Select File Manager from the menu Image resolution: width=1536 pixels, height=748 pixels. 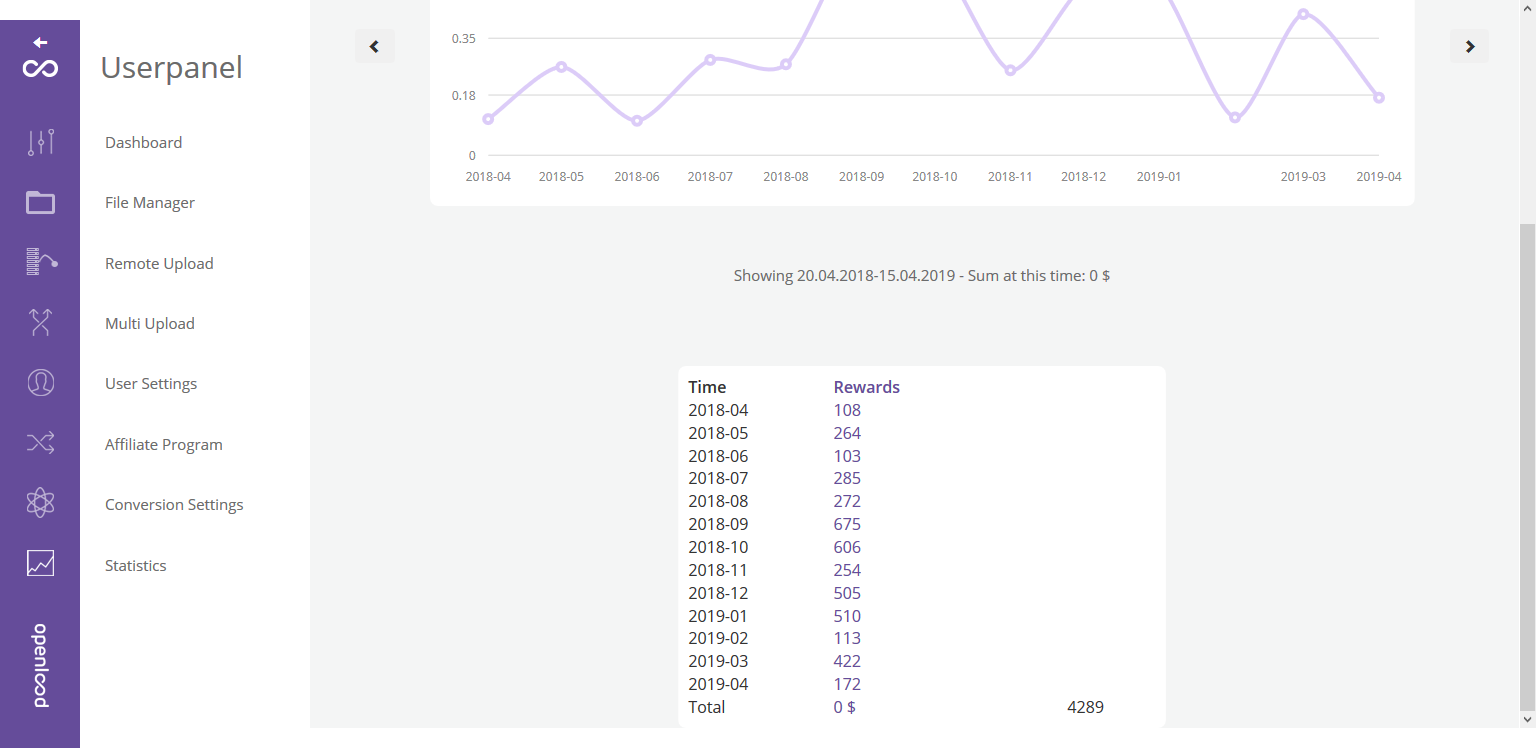150,203
